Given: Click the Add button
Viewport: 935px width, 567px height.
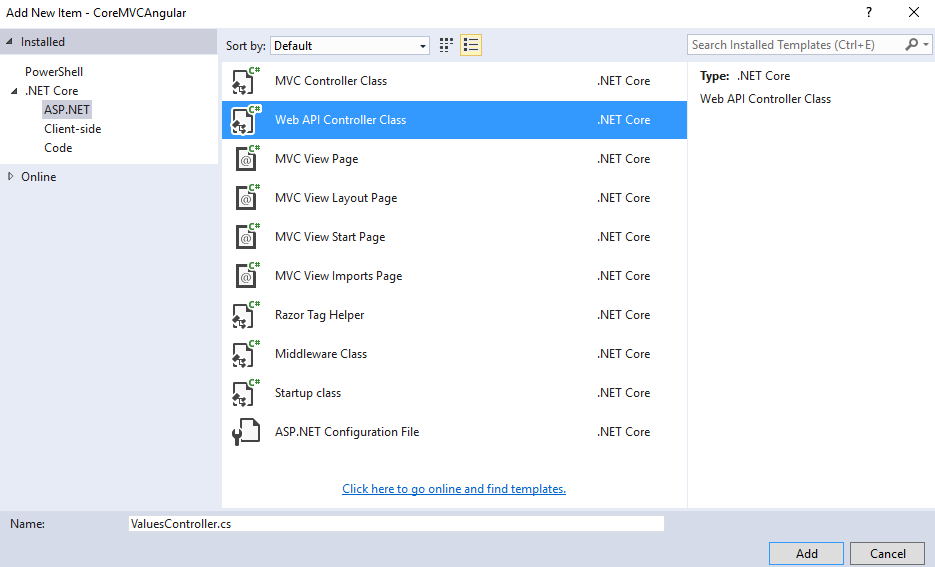Looking at the screenshot, I should 806,553.
